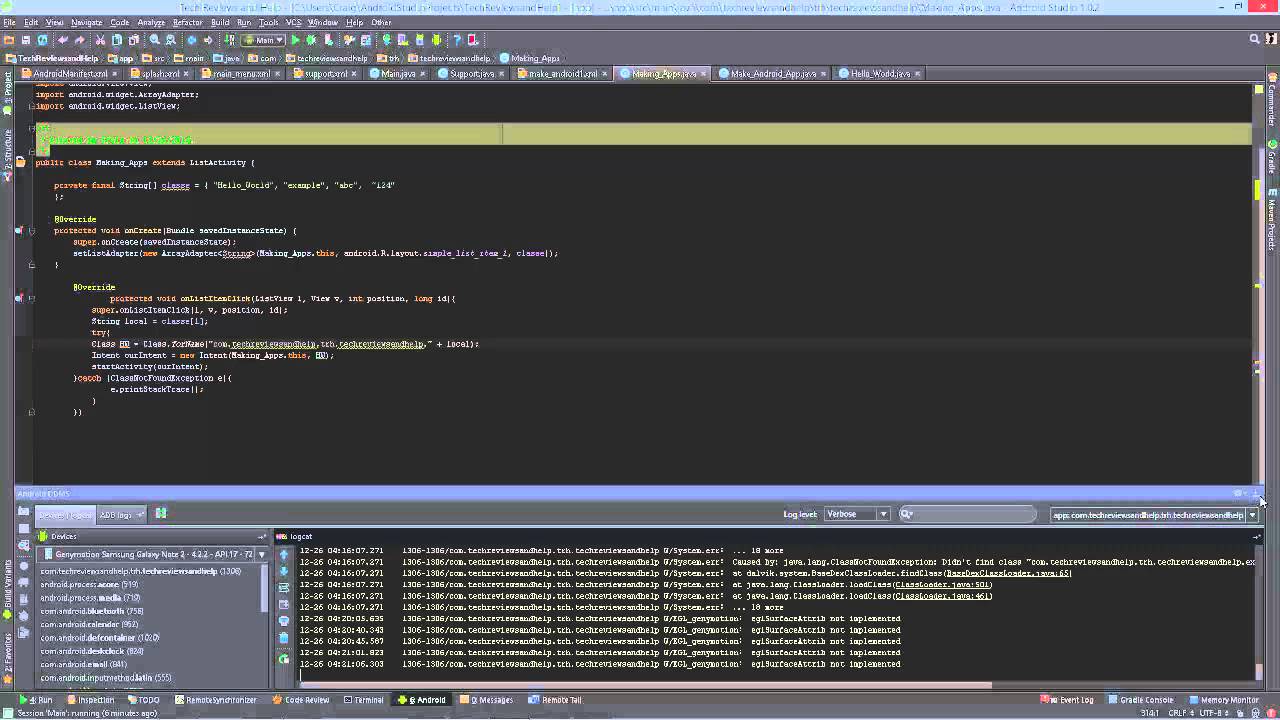Open the VCS menu
The height and width of the screenshot is (720, 1280).
point(294,22)
